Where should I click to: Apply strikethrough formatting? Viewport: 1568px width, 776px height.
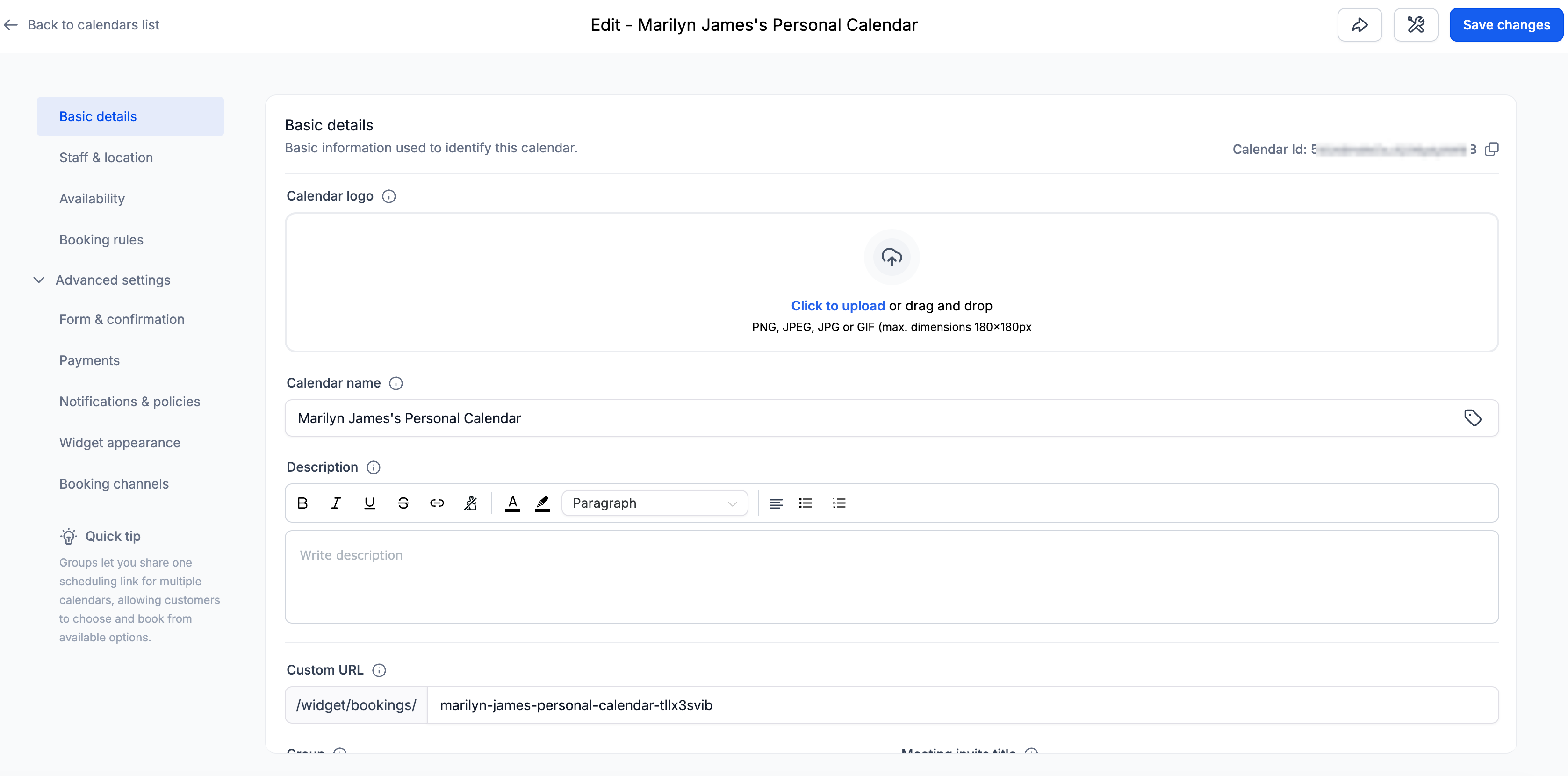403,503
